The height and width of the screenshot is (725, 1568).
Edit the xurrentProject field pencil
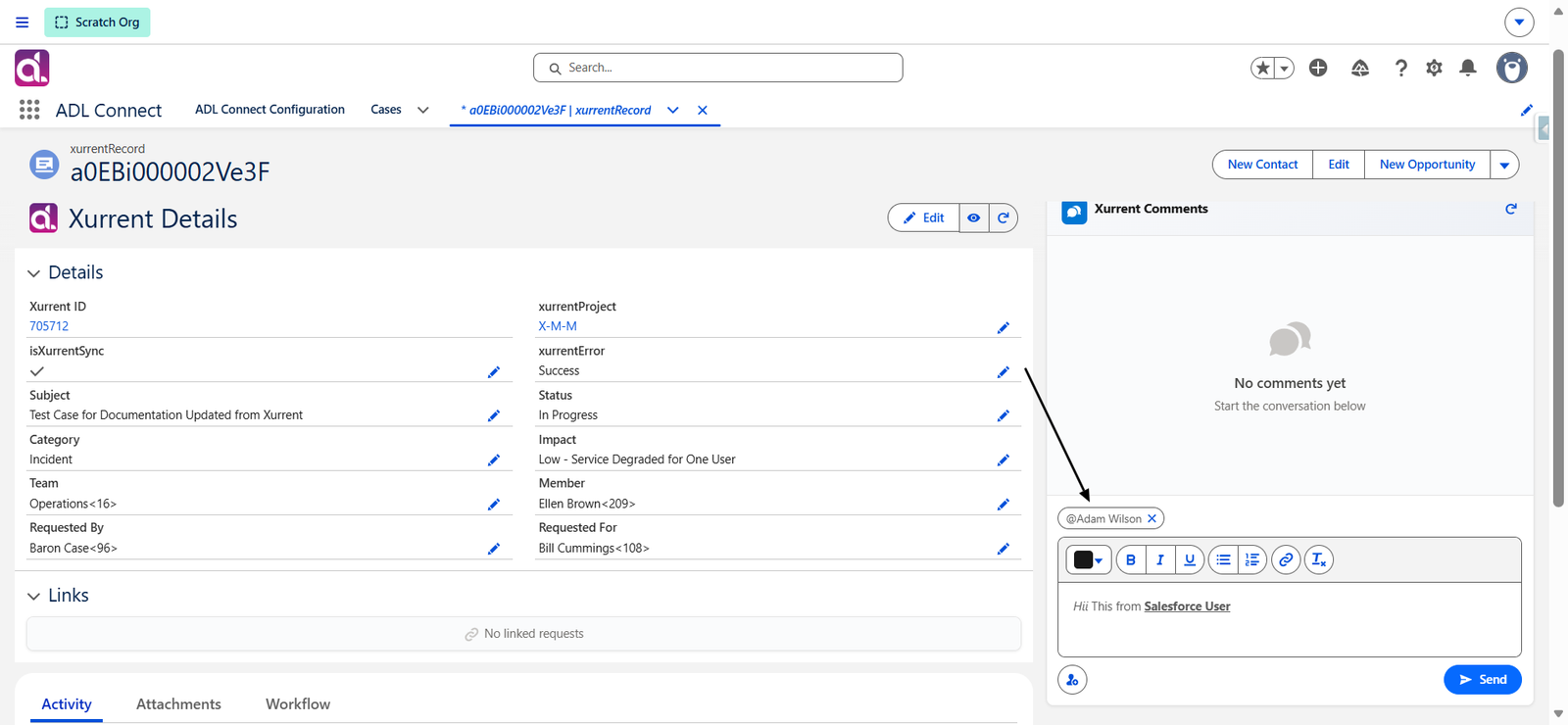(1003, 328)
